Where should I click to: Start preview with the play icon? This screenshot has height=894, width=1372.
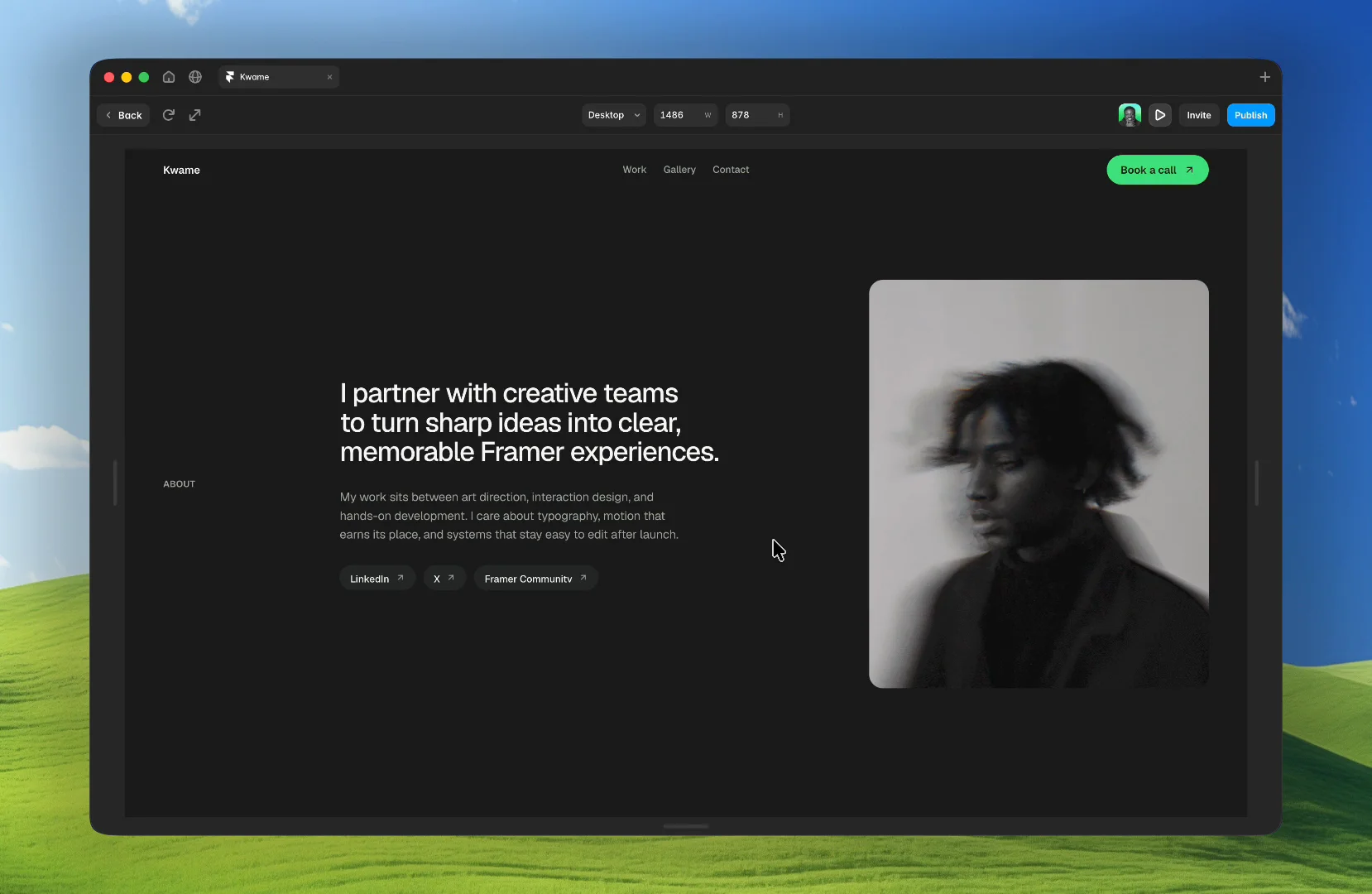(1160, 115)
